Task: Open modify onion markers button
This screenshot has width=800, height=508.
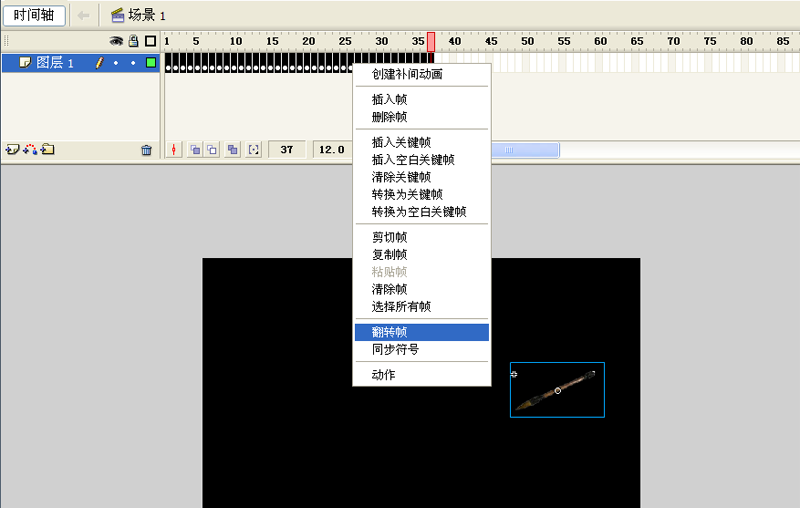Action: 254,149
